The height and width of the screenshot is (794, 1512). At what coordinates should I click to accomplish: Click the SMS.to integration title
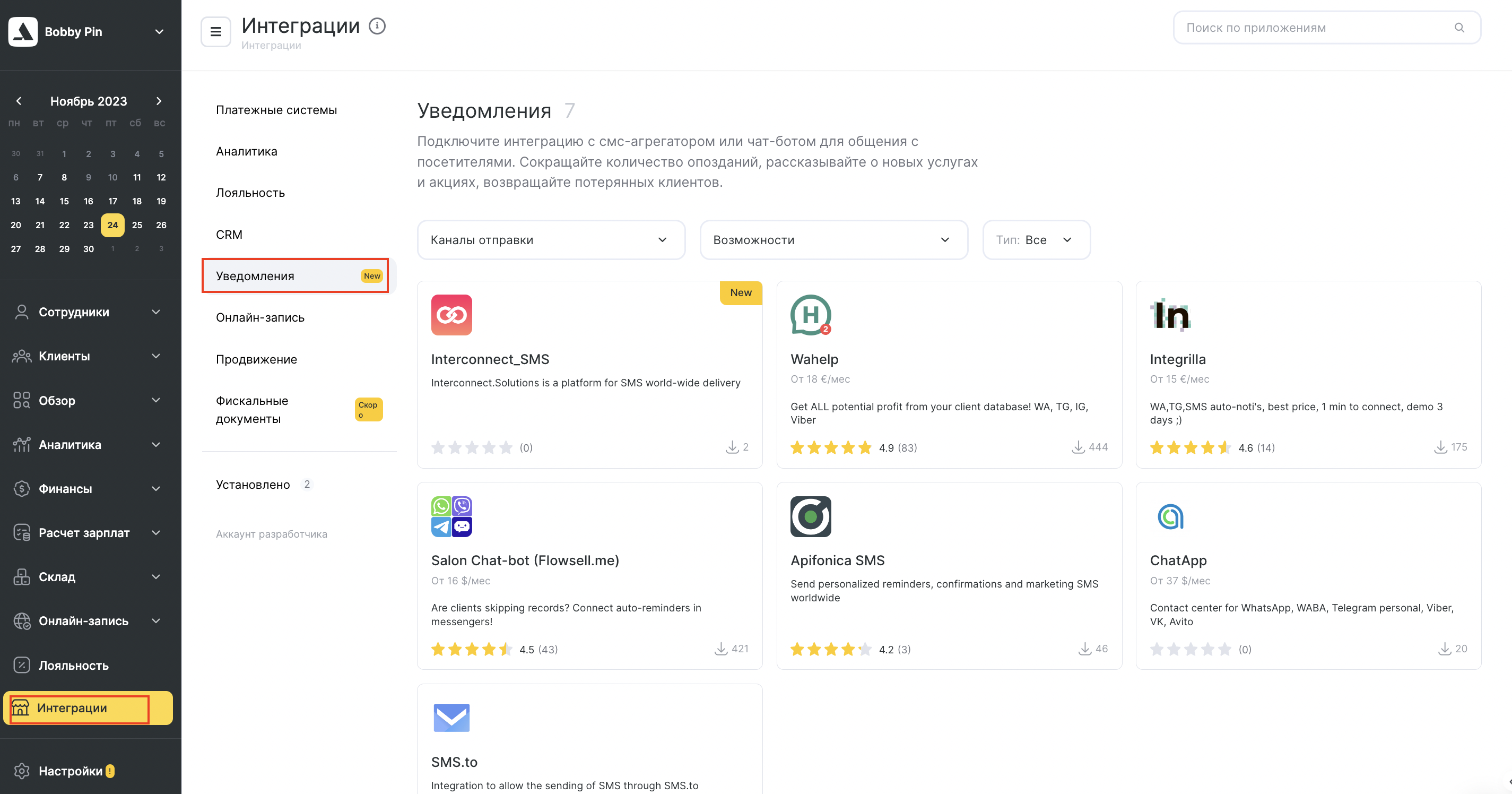point(454,762)
